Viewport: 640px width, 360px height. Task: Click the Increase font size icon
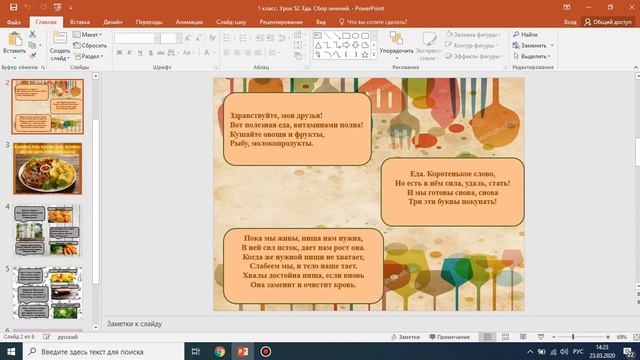click(188, 38)
